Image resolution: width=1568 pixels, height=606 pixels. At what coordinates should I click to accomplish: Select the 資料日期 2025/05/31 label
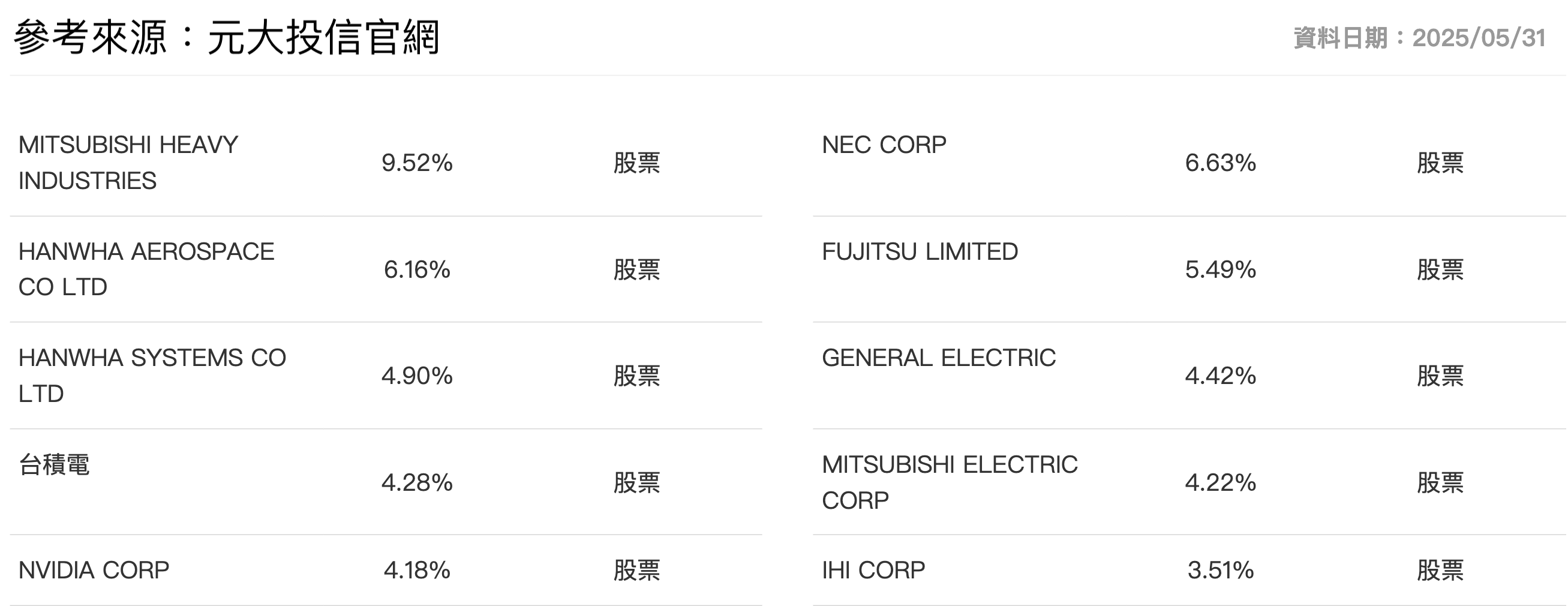click(x=1419, y=38)
